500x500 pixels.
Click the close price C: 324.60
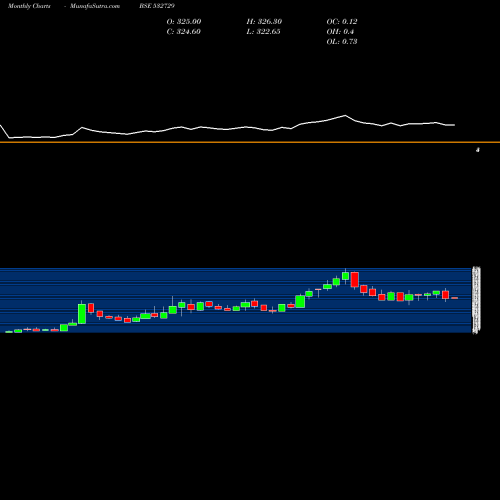point(184,32)
